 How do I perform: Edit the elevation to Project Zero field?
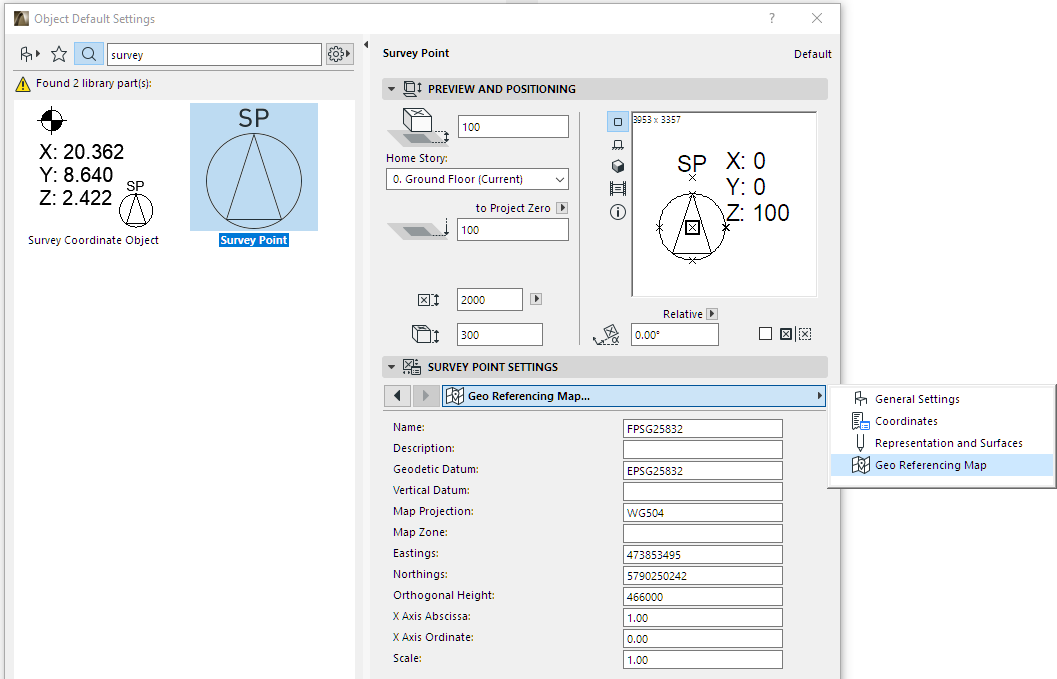point(513,230)
